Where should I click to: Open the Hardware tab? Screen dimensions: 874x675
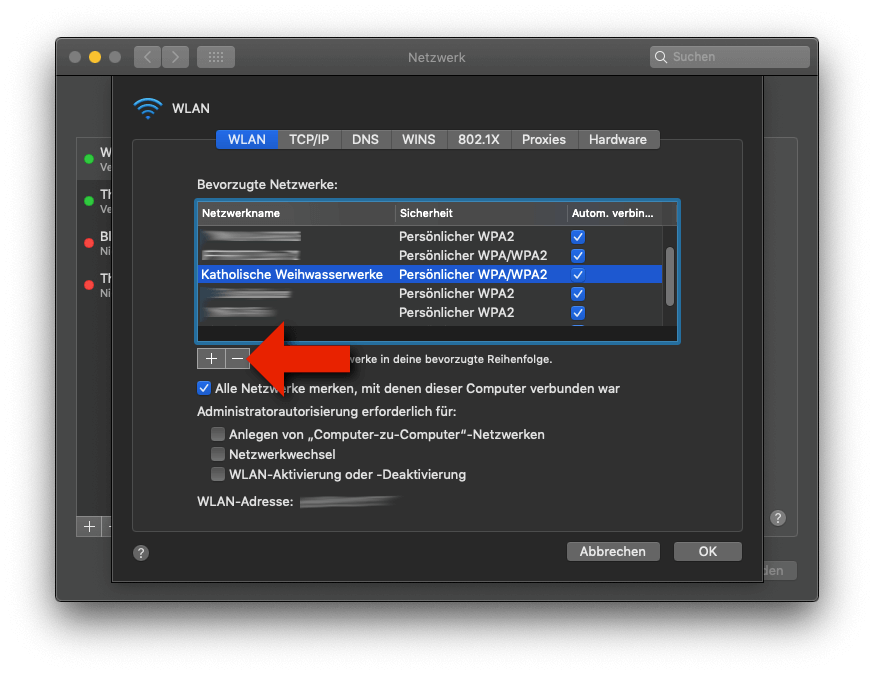click(618, 139)
